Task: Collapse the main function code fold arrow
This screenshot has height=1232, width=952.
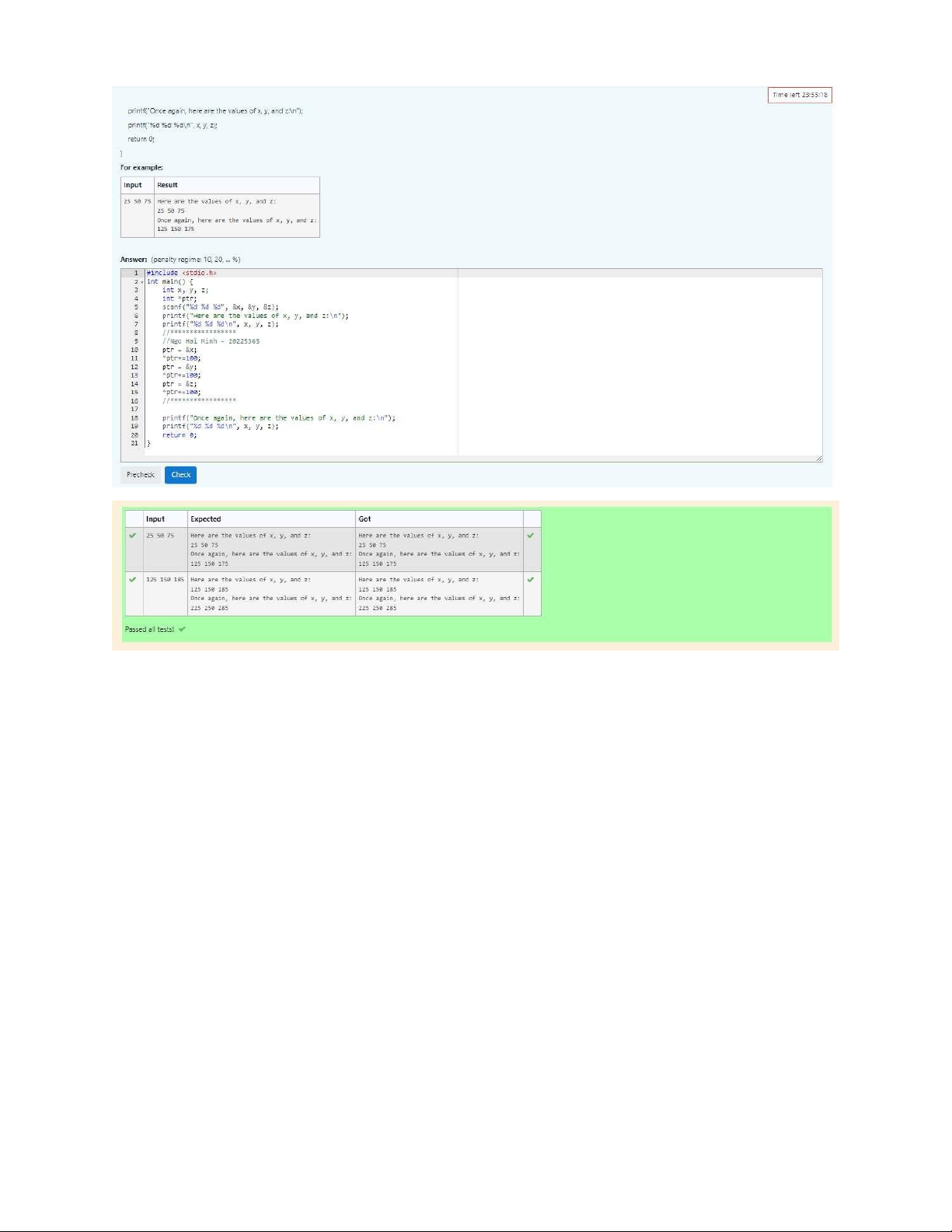Action: [x=141, y=282]
